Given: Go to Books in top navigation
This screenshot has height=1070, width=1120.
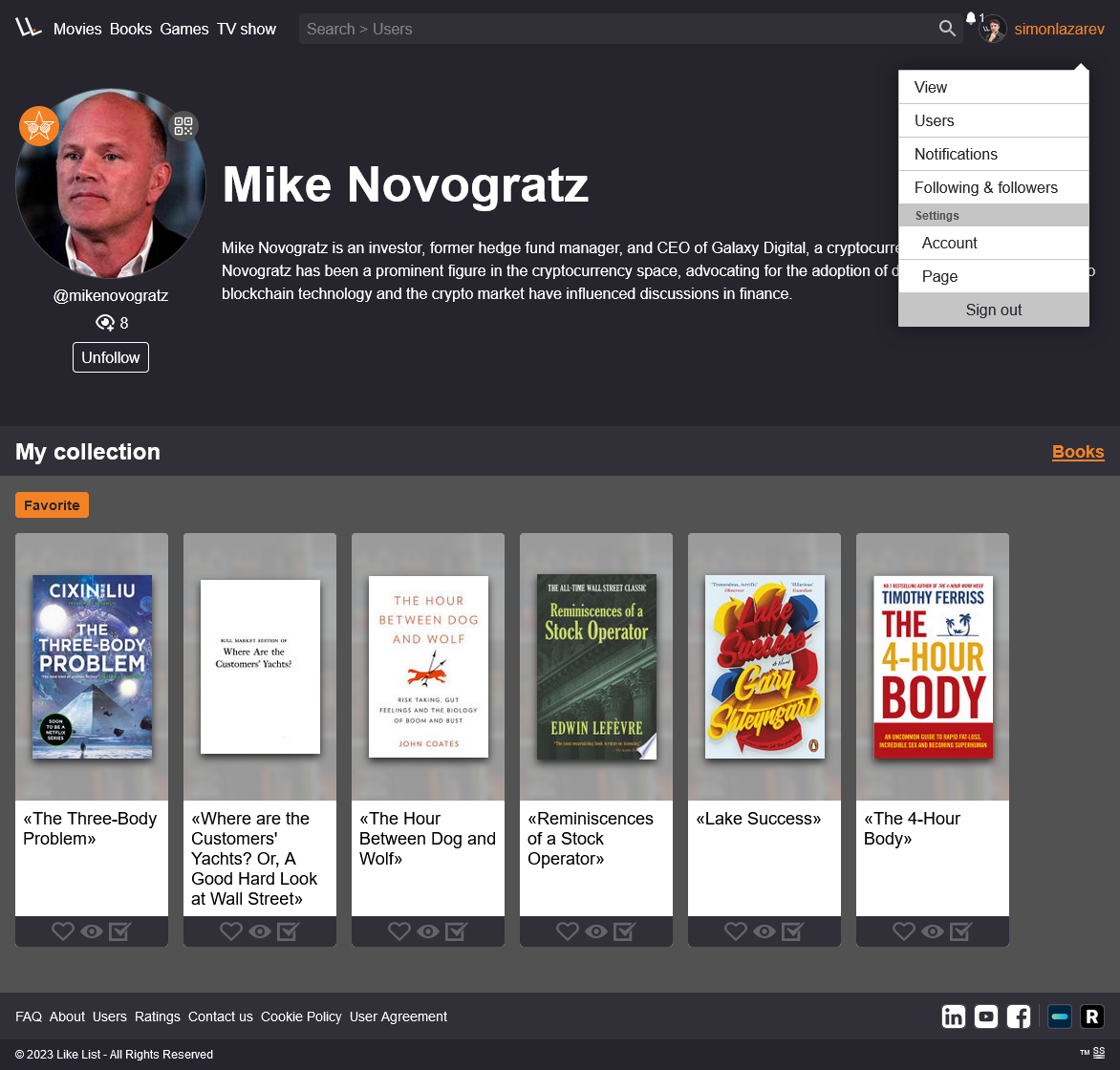Looking at the screenshot, I should point(131,30).
